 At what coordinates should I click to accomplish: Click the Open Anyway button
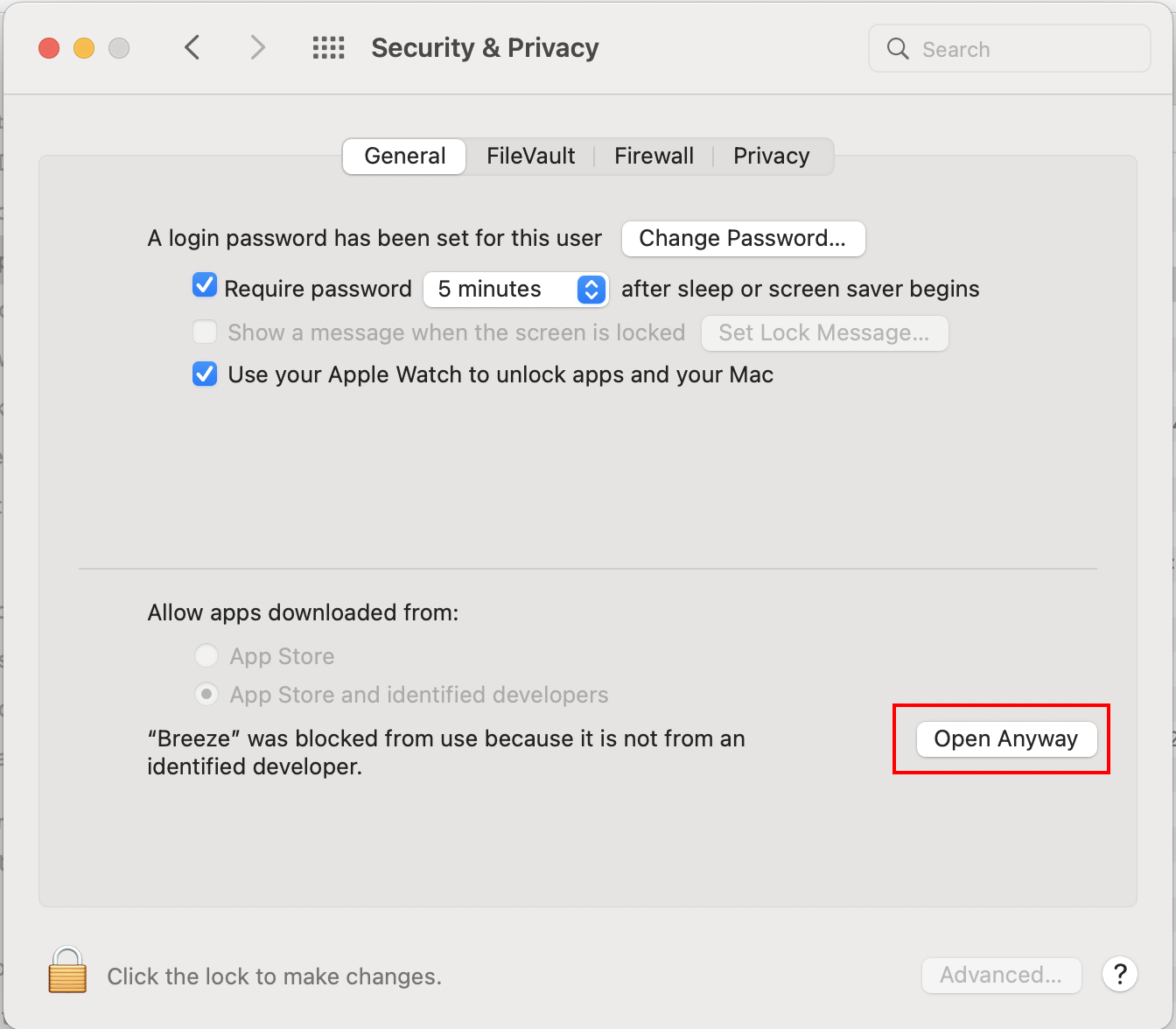point(1005,739)
